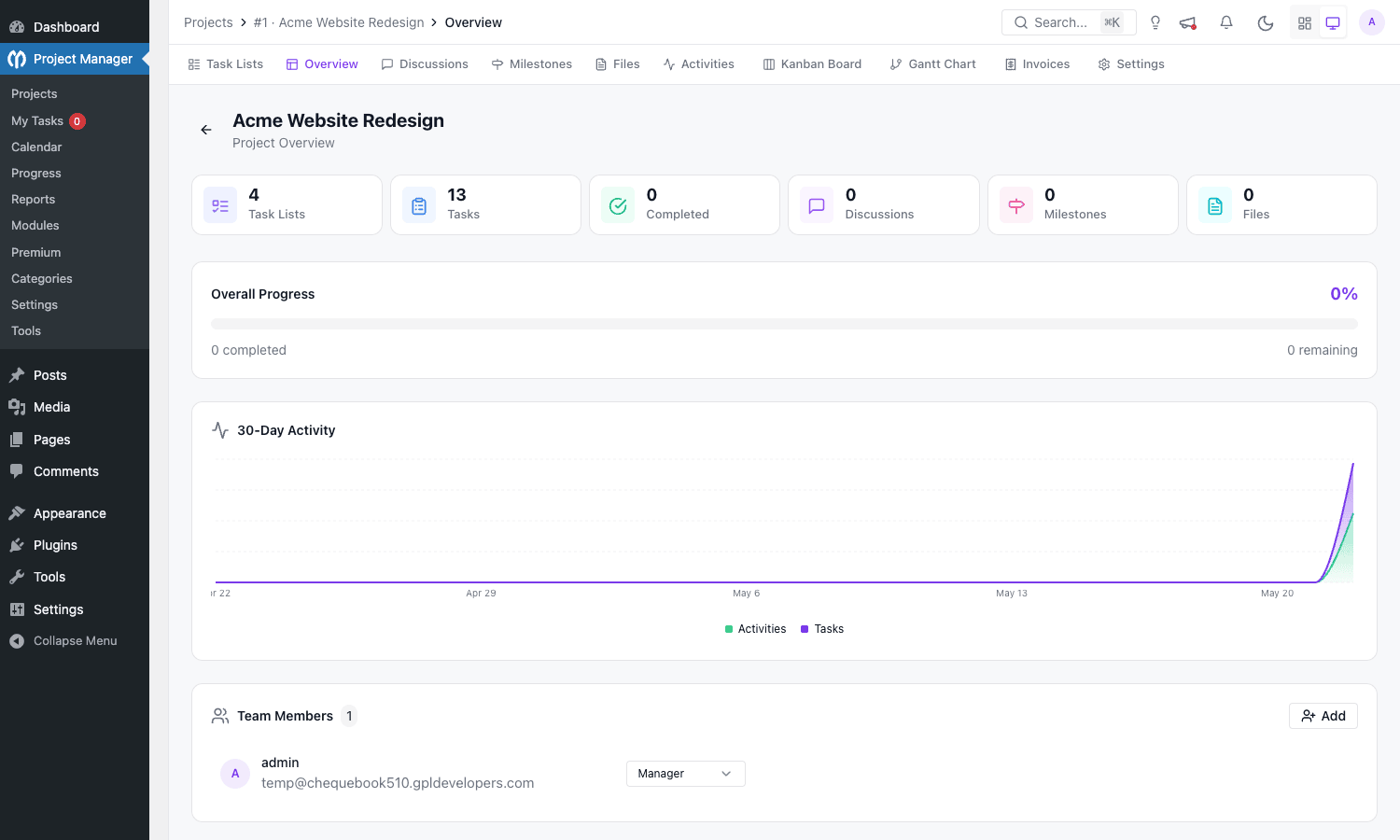Open Settings under Project Manager submenu
The width and height of the screenshot is (1400, 840).
tap(75, 305)
